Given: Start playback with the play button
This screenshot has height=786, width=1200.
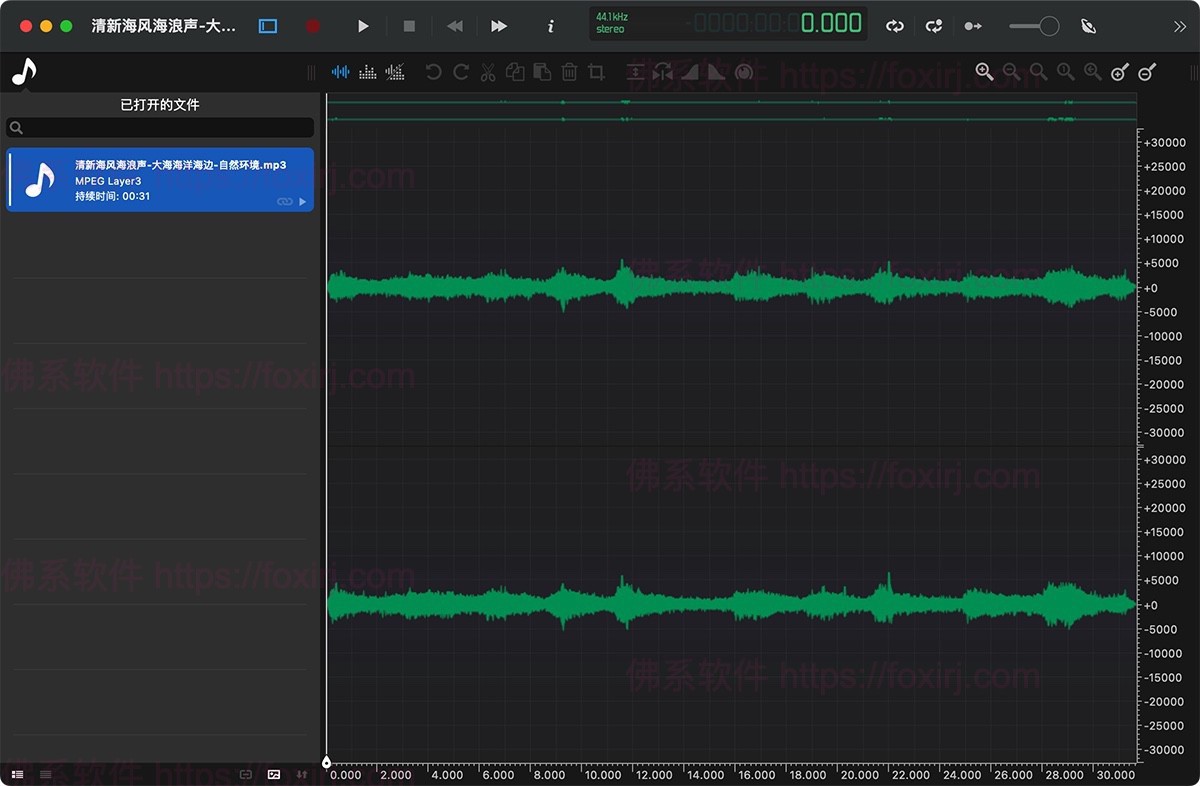Looking at the screenshot, I should (364, 26).
